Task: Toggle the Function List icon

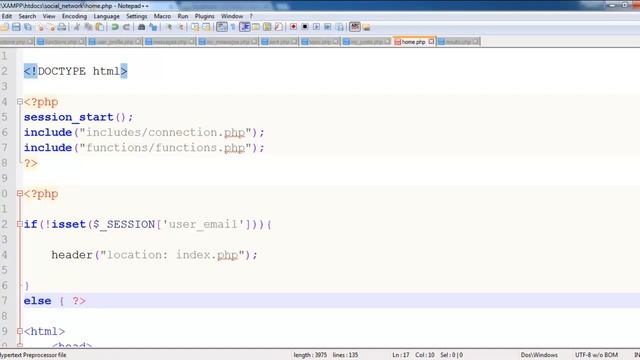Action: point(278,27)
